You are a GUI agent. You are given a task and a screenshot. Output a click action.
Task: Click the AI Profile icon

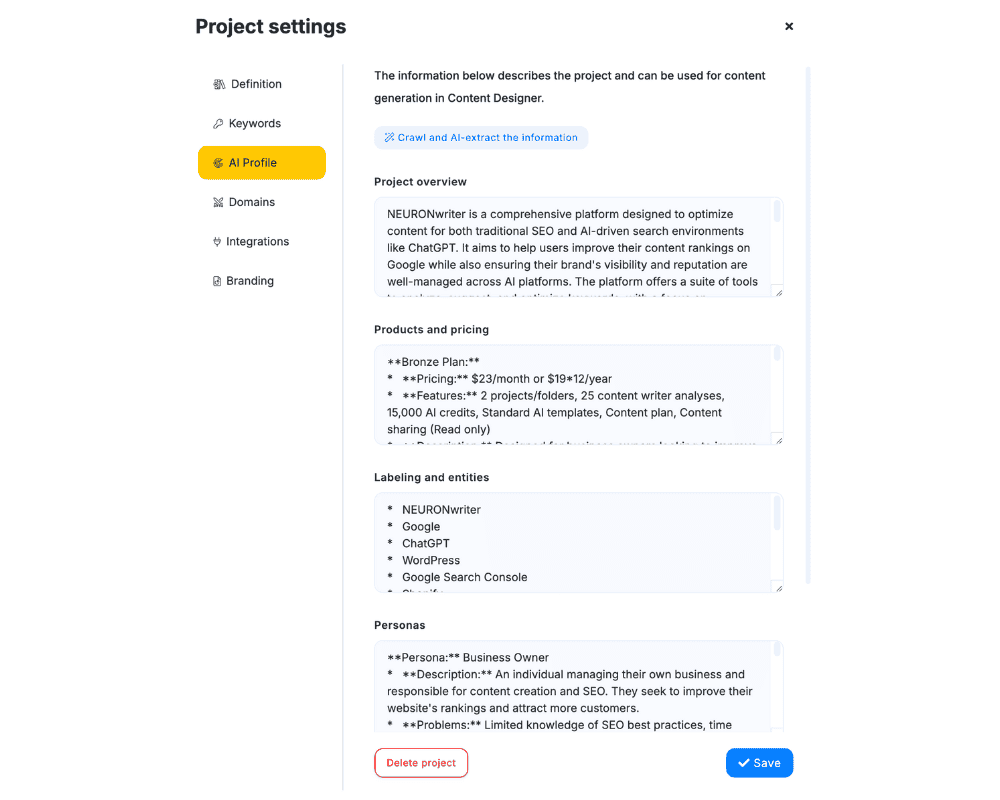coord(218,163)
